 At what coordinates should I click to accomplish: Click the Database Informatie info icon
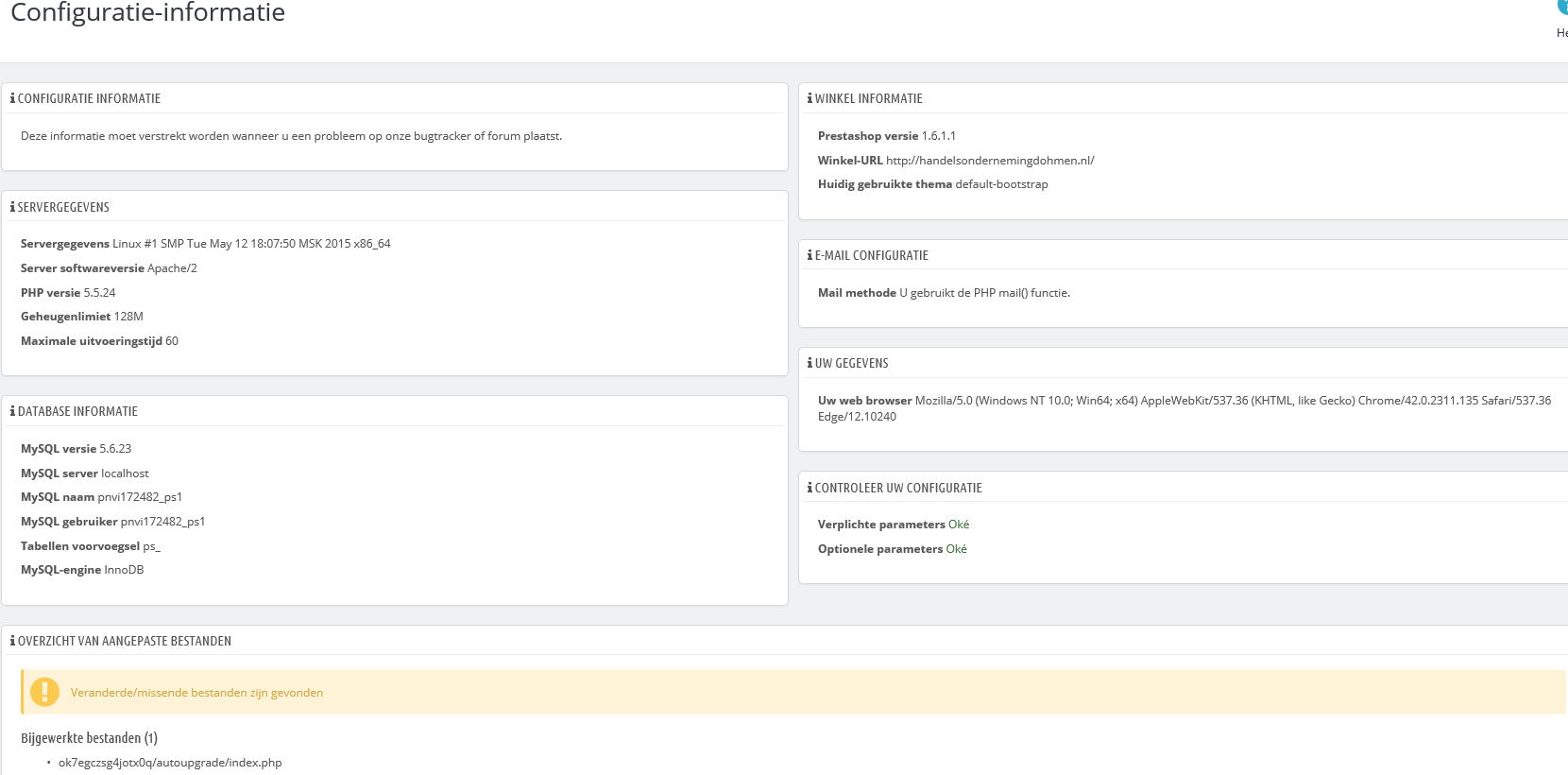pos(12,411)
